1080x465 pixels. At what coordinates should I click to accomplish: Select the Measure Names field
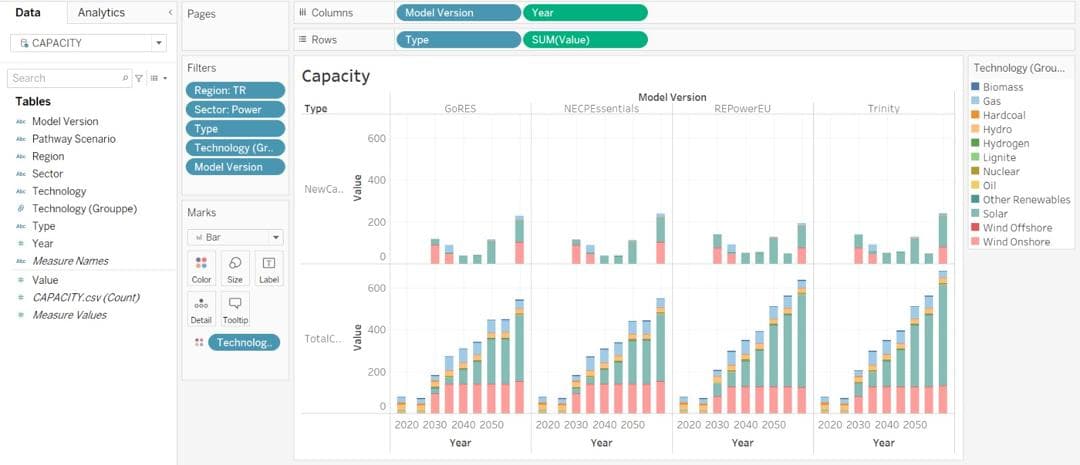(70, 261)
